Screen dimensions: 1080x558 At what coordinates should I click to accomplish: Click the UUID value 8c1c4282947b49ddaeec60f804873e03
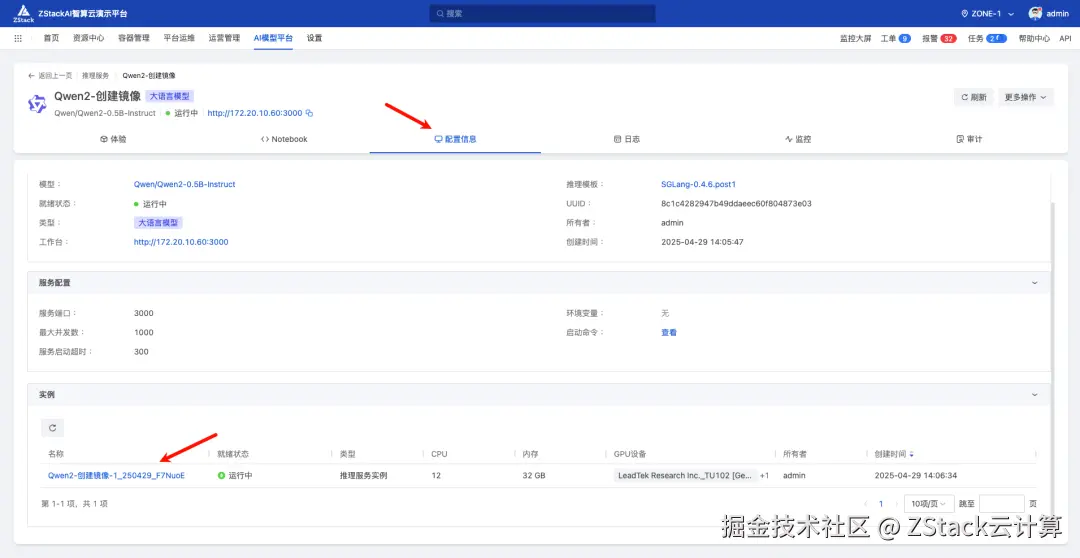coord(736,204)
